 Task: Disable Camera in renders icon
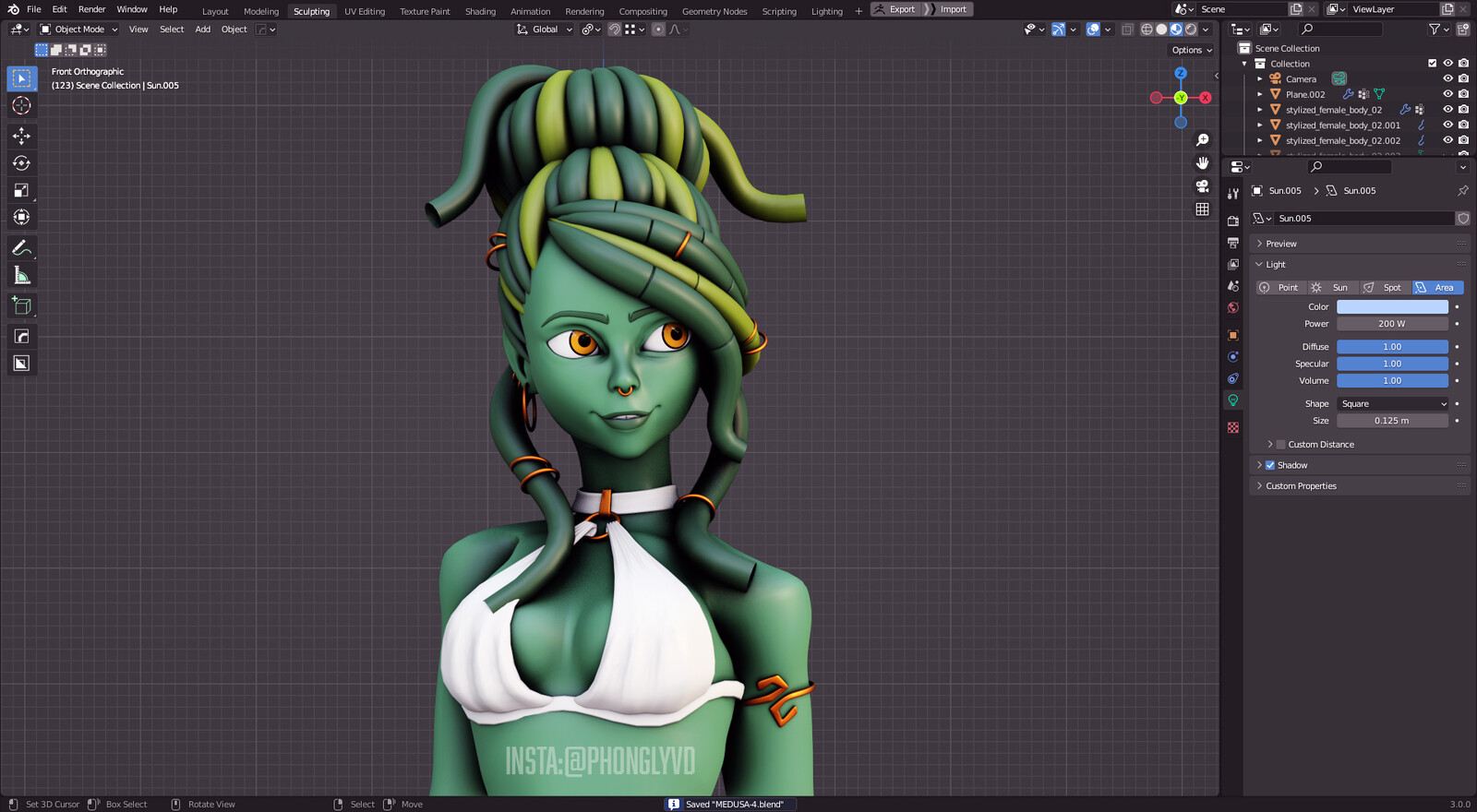point(1463,78)
